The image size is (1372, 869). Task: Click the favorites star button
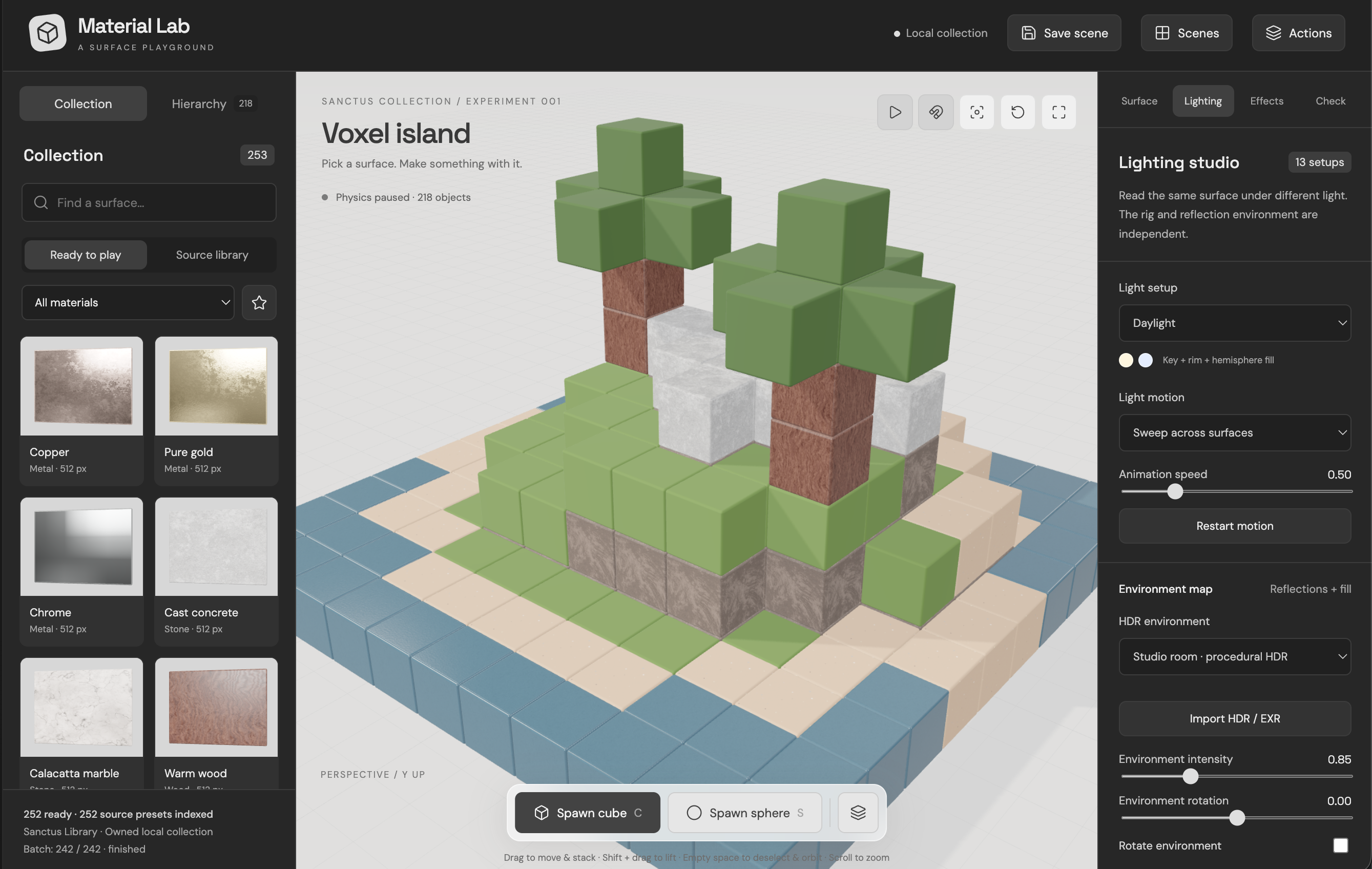[259, 302]
